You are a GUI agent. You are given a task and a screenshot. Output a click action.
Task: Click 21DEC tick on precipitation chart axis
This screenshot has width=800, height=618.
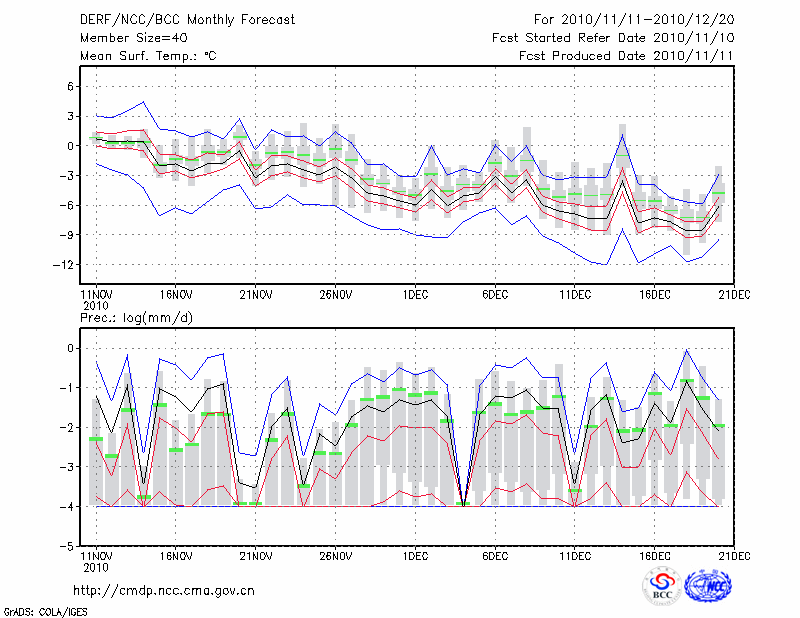[x=735, y=556]
